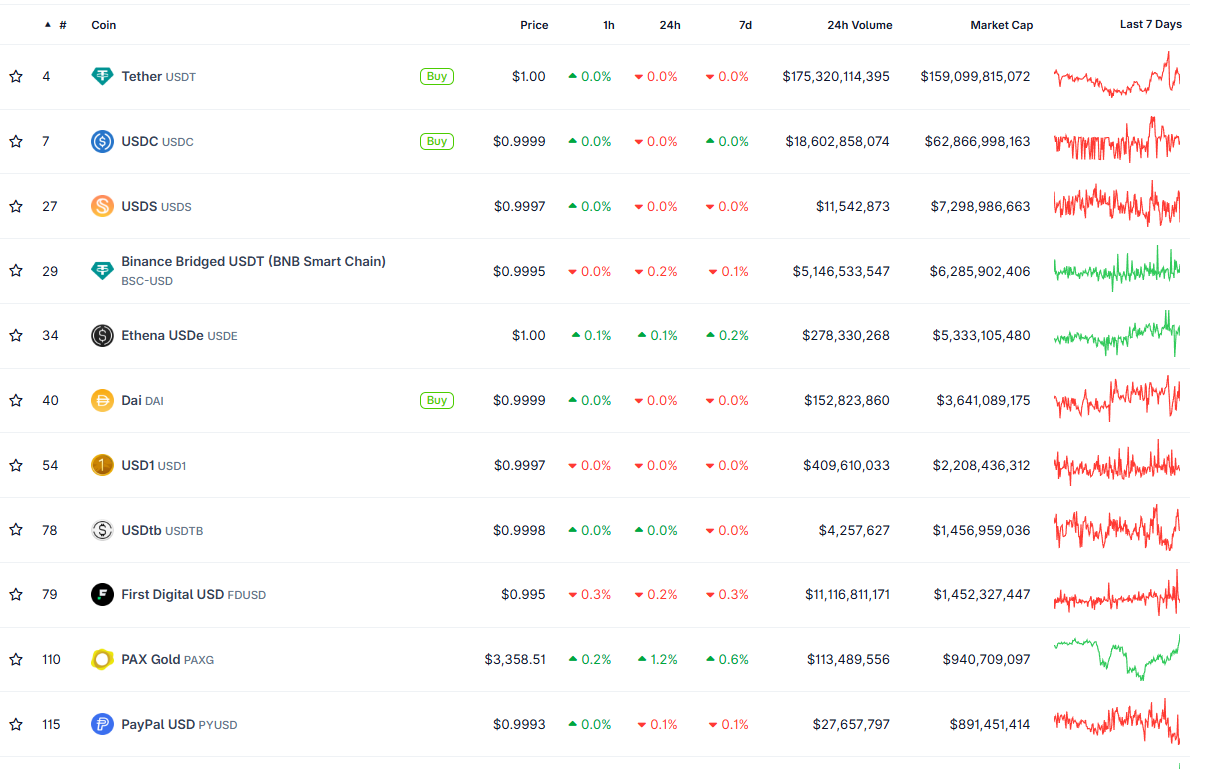Click PAX Gold price $3,358.51
The width and height of the screenshot is (1217, 769).
pyautogui.click(x=515, y=659)
